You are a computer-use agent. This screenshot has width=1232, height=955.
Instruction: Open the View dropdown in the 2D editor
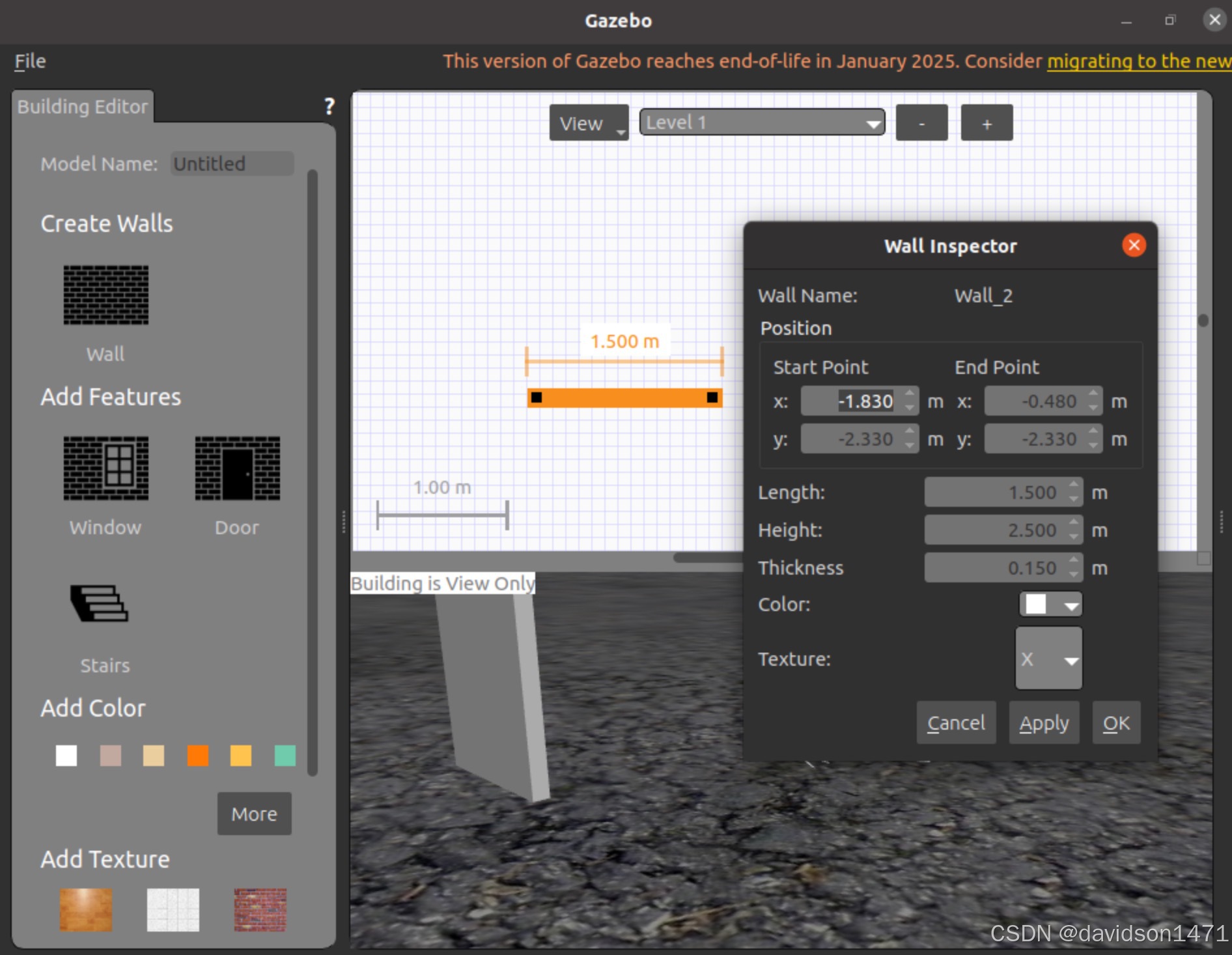click(x=589, y=122)
